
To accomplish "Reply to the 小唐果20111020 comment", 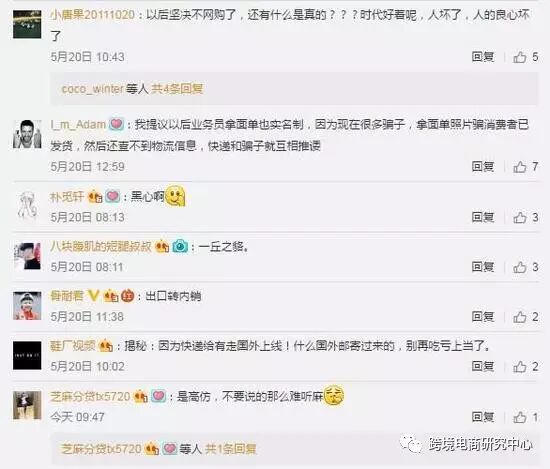I will click(x=483, y=57).
